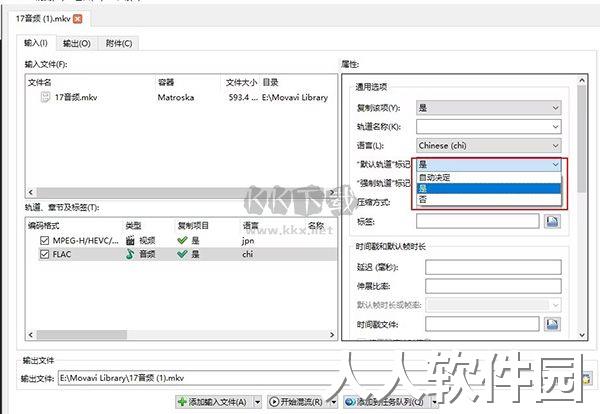Open the 添加到任务队列 dropdown arrow

[435, 402]
